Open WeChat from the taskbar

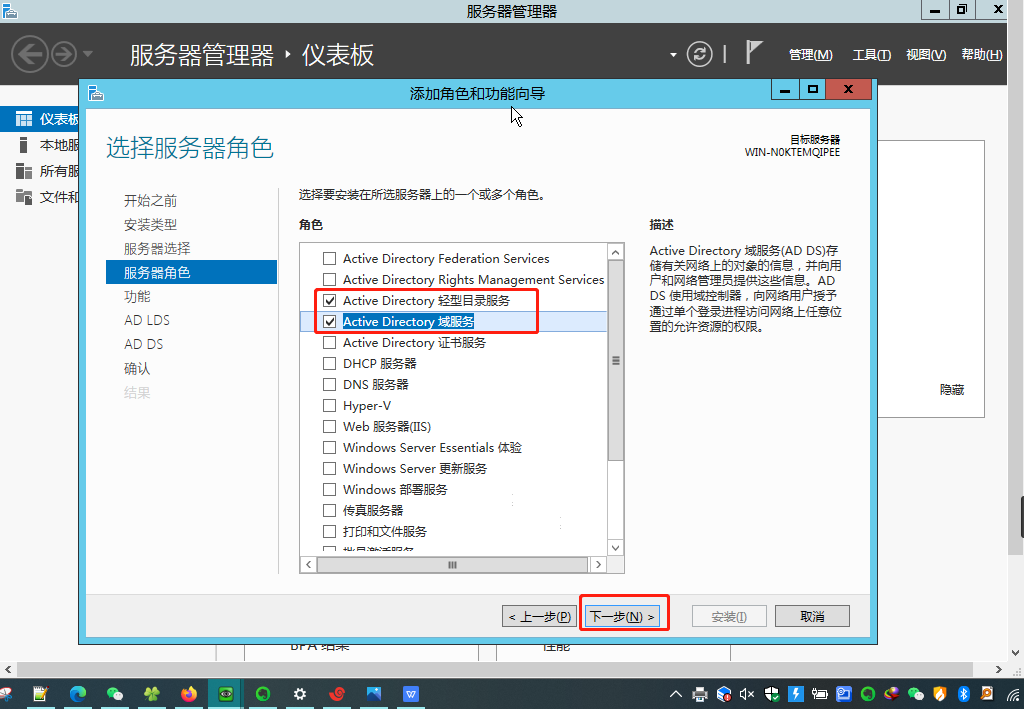click(x=115, y=694)
